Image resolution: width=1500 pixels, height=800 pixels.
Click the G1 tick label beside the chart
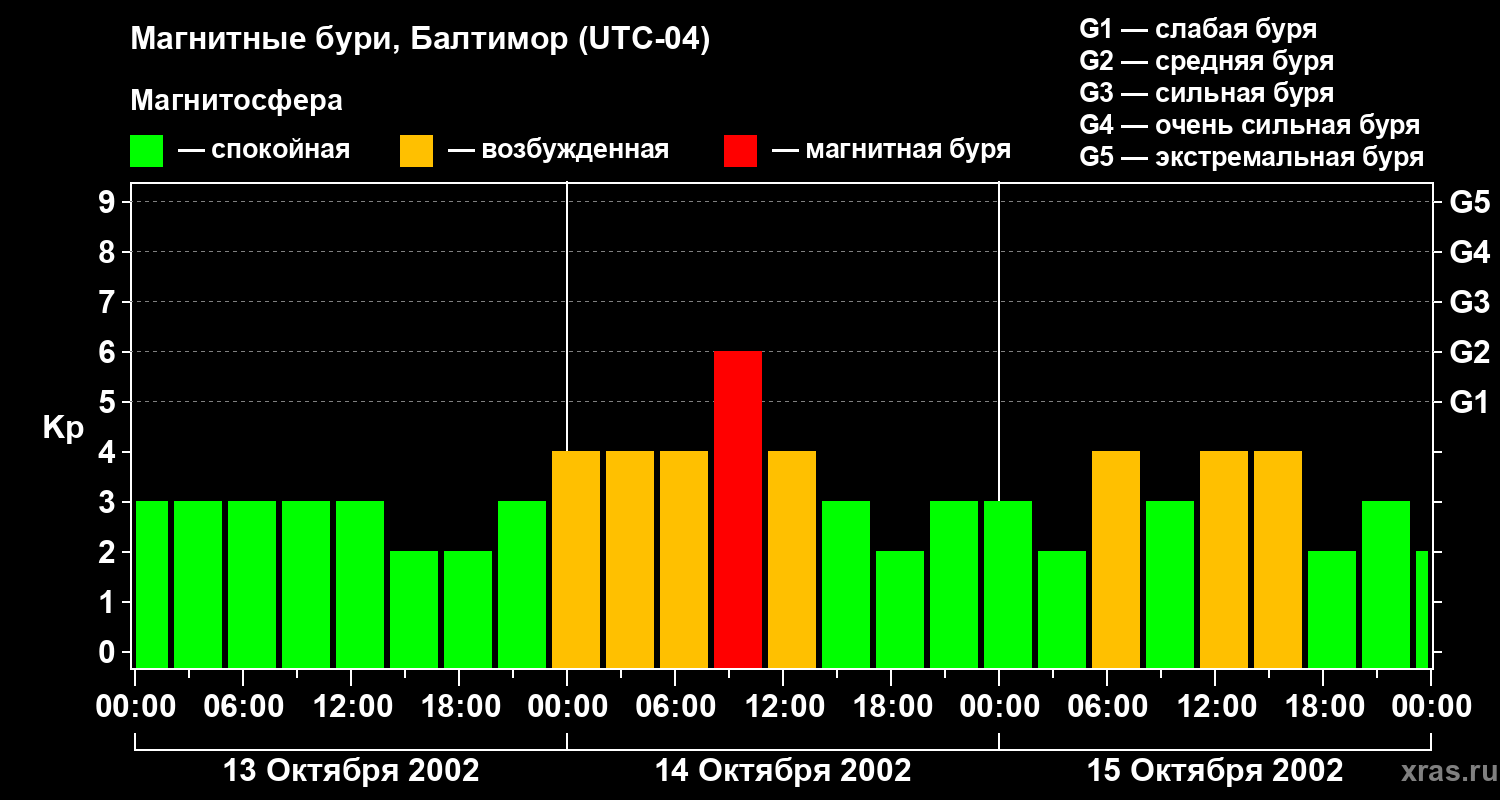[1470, 403]
